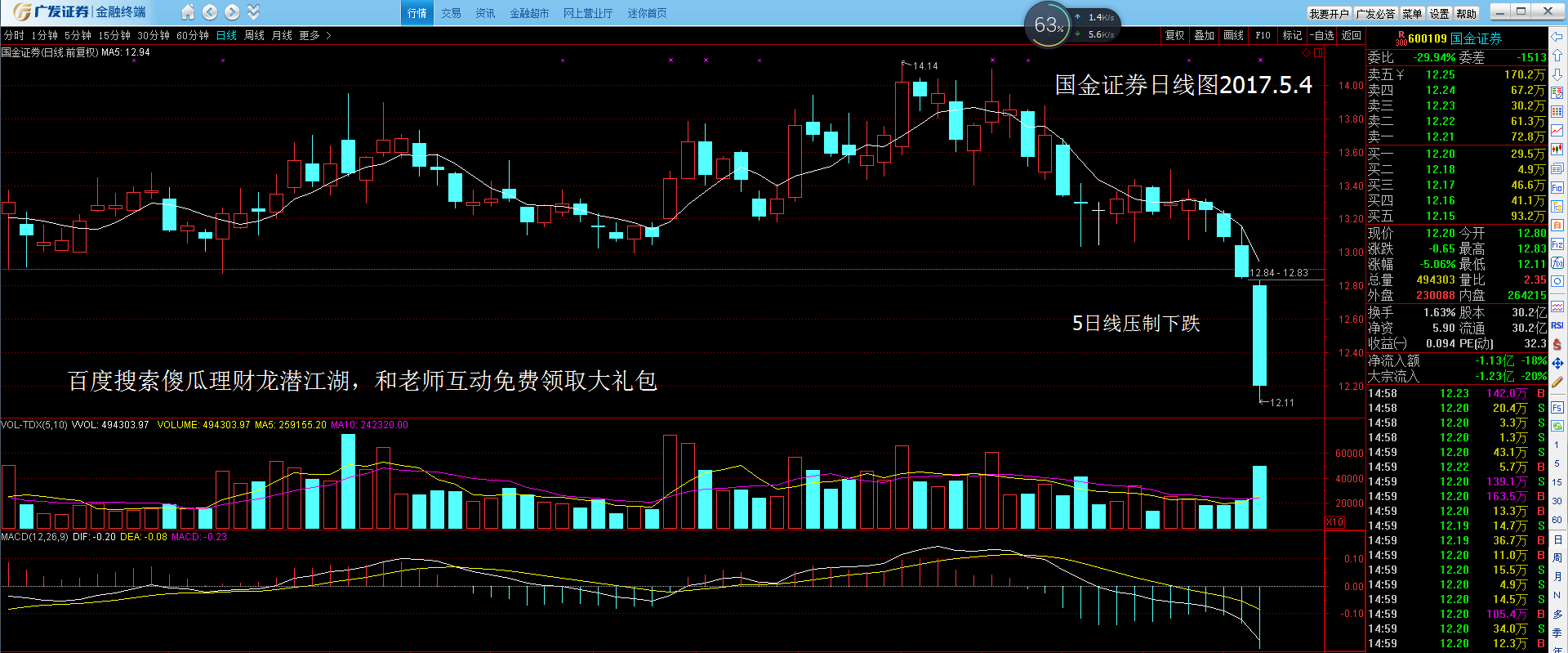Click the Fiz sidebar icon
Screen dimensions: 1568x653
pyautogui.click(x=1557, y=244)
